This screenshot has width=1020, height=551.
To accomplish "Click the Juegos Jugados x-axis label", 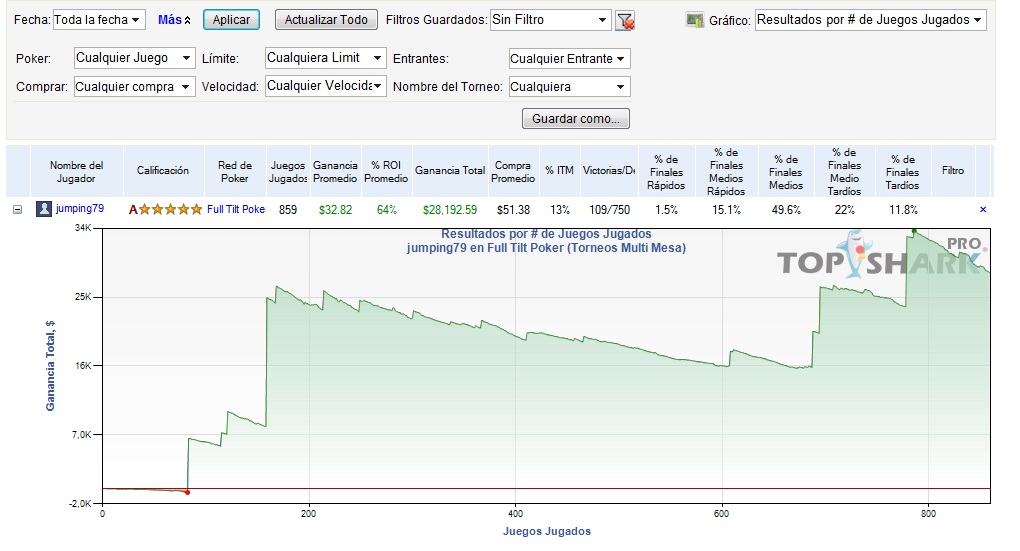I will [x=547, y=531].
